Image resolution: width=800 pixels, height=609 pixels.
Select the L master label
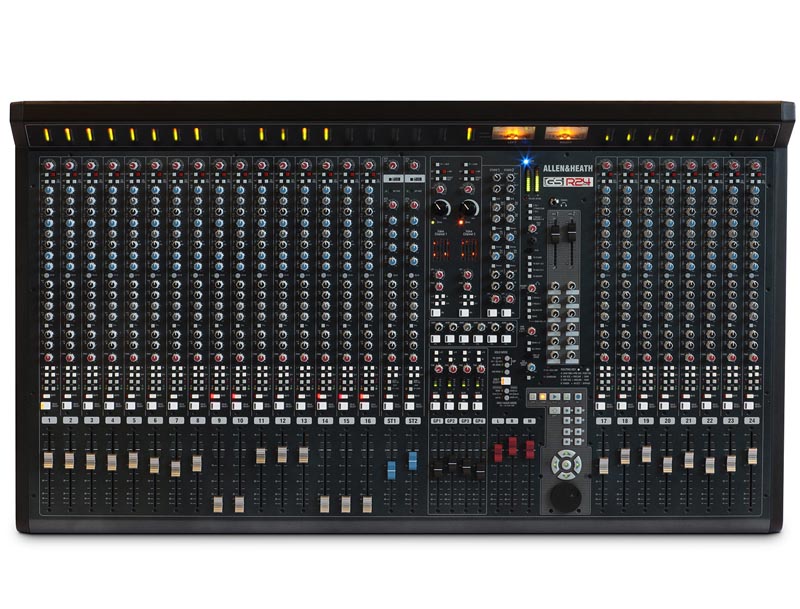pos(498,421)
